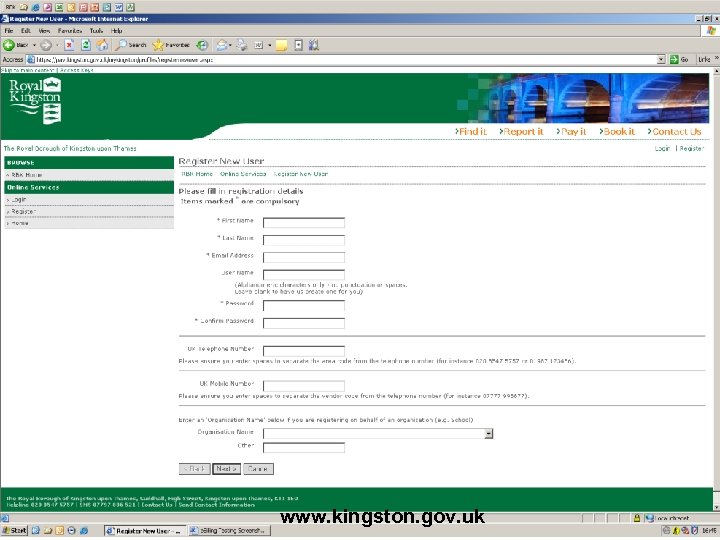Click Internet Explorer icon in Office shortcut bar
The image size is (720, 540).
(35, 7)
